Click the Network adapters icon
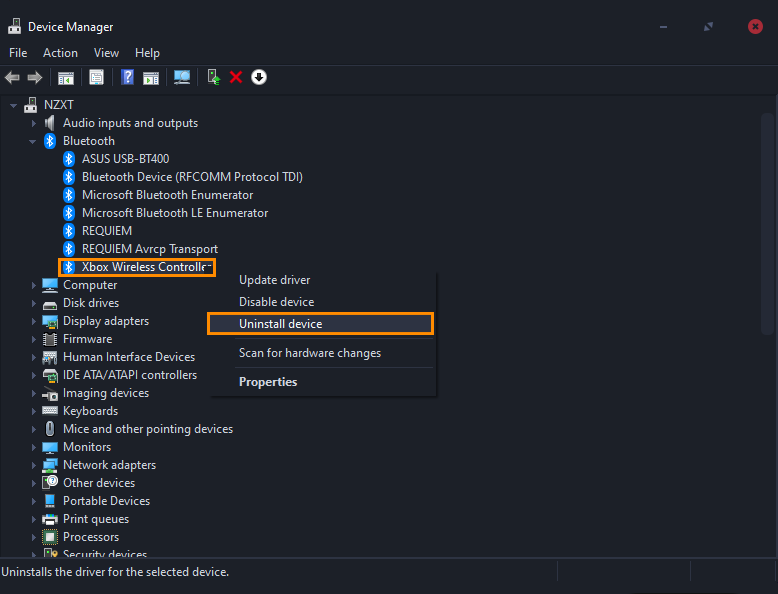The height and width of the screenshot is (594, 778). pyautogui.click(x=50, y=465)
